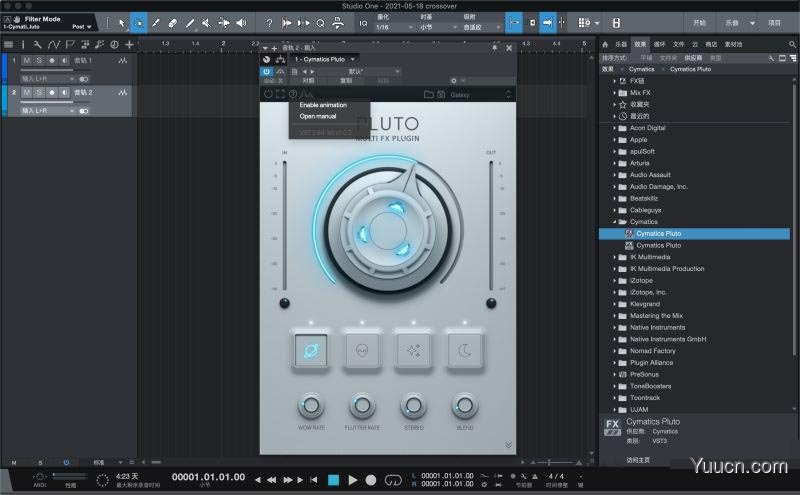This screenshot has width=800, height=495.
Task: Select the Arrow tool in toolbar
Action: pos(121,23)
